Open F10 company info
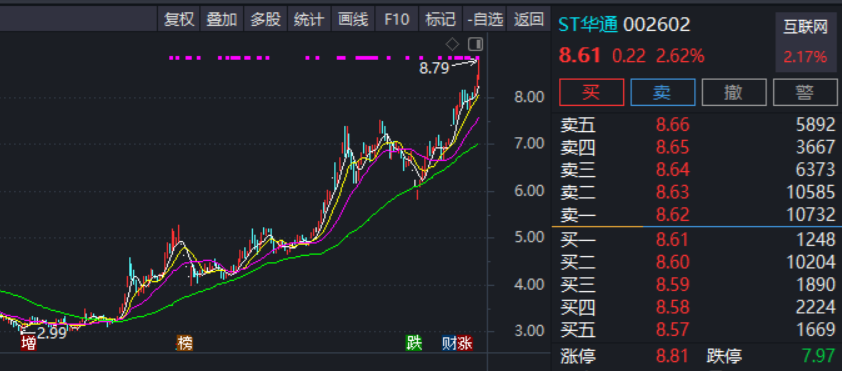This screenshot has width=842, height=371. point(397,20)
